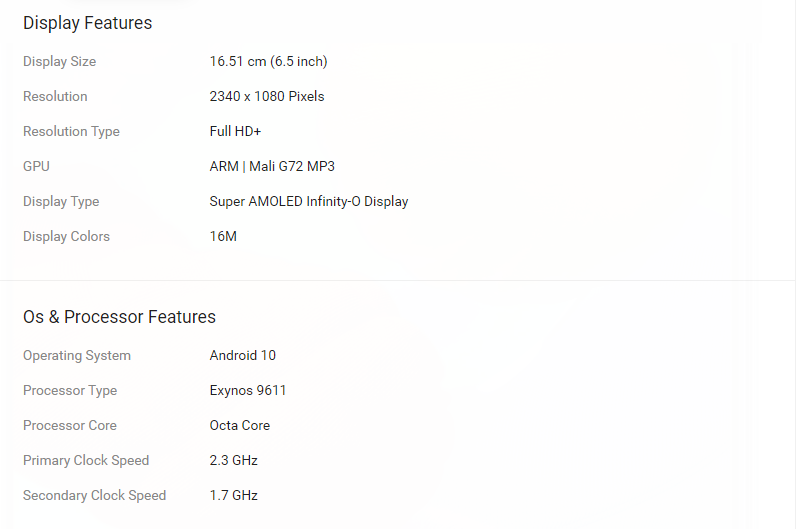
Task: Select the Full HD+ value
Action: [235, 132]
